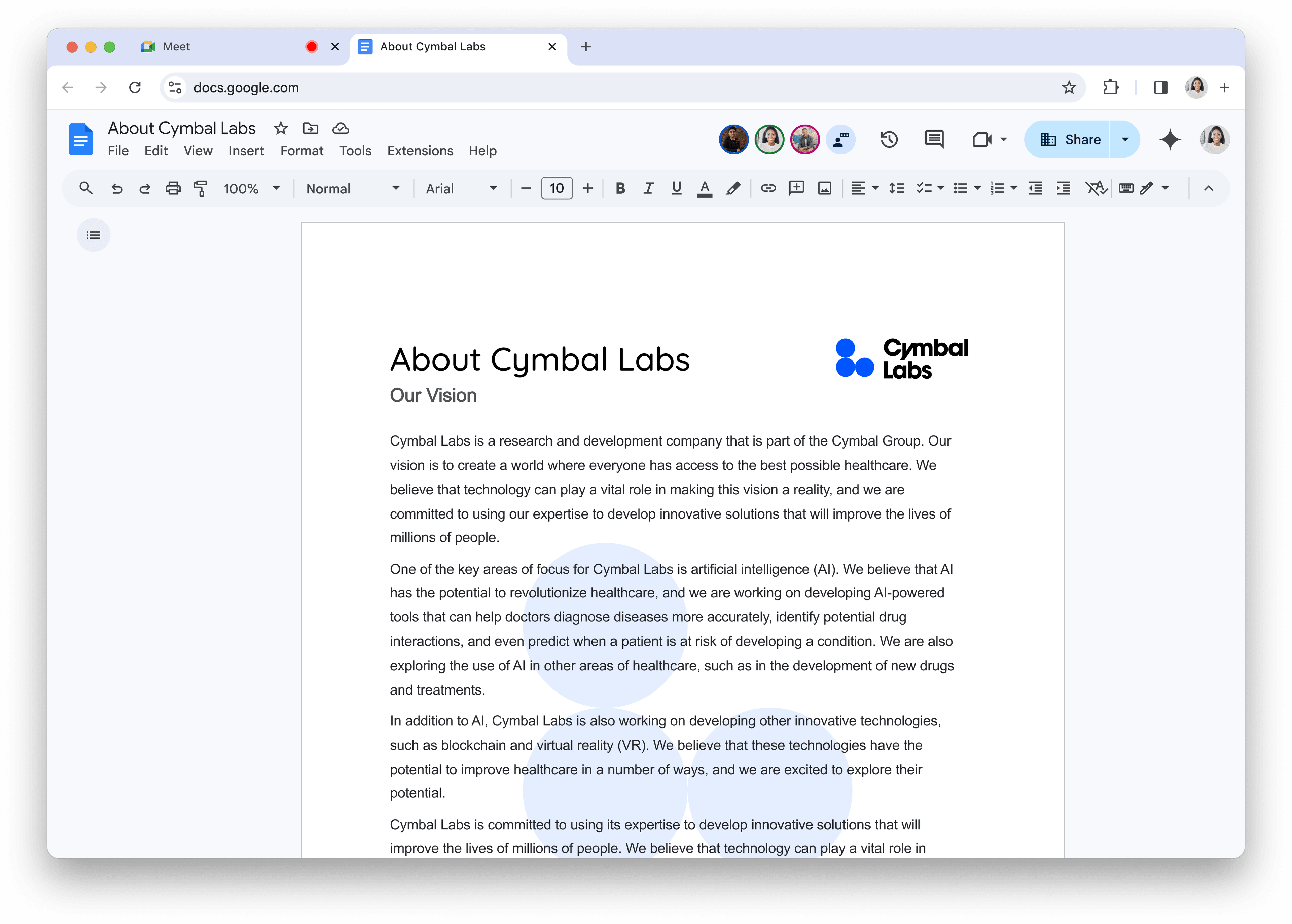
Task: Expand the Arial font dropdown
Action: tap(461, 188)
